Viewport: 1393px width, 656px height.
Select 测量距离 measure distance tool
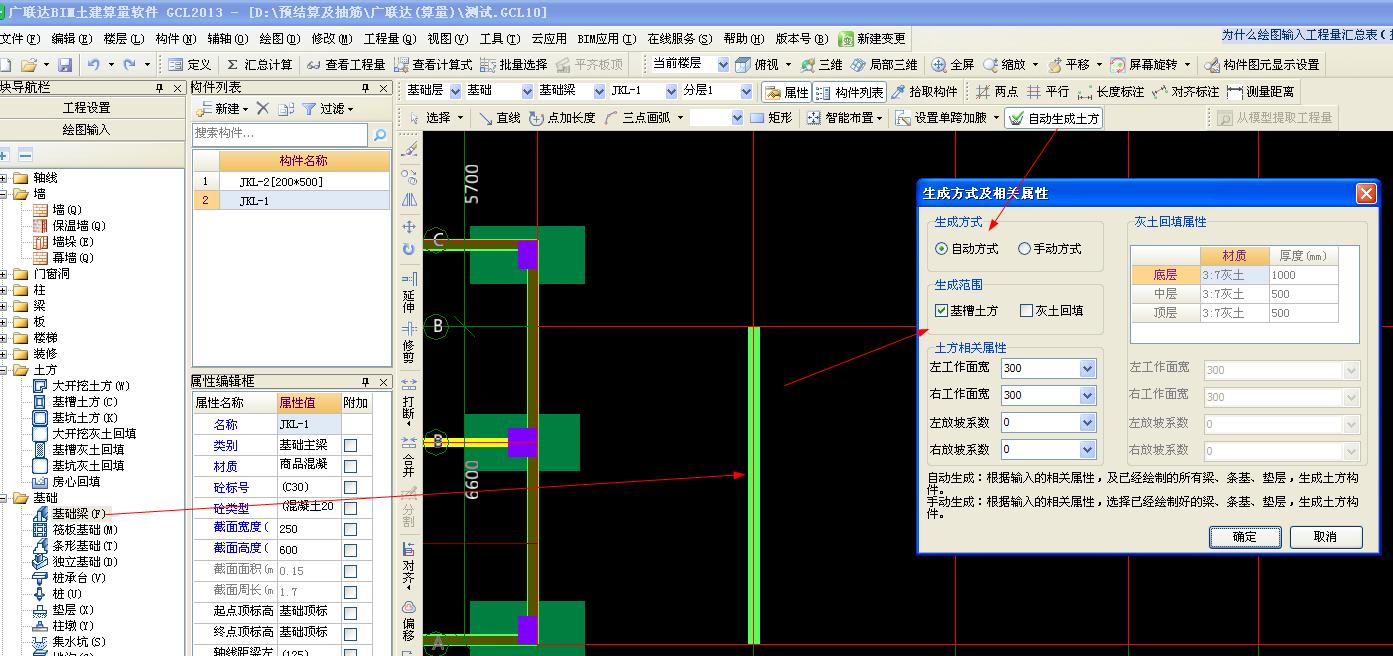click(1260, 92)
